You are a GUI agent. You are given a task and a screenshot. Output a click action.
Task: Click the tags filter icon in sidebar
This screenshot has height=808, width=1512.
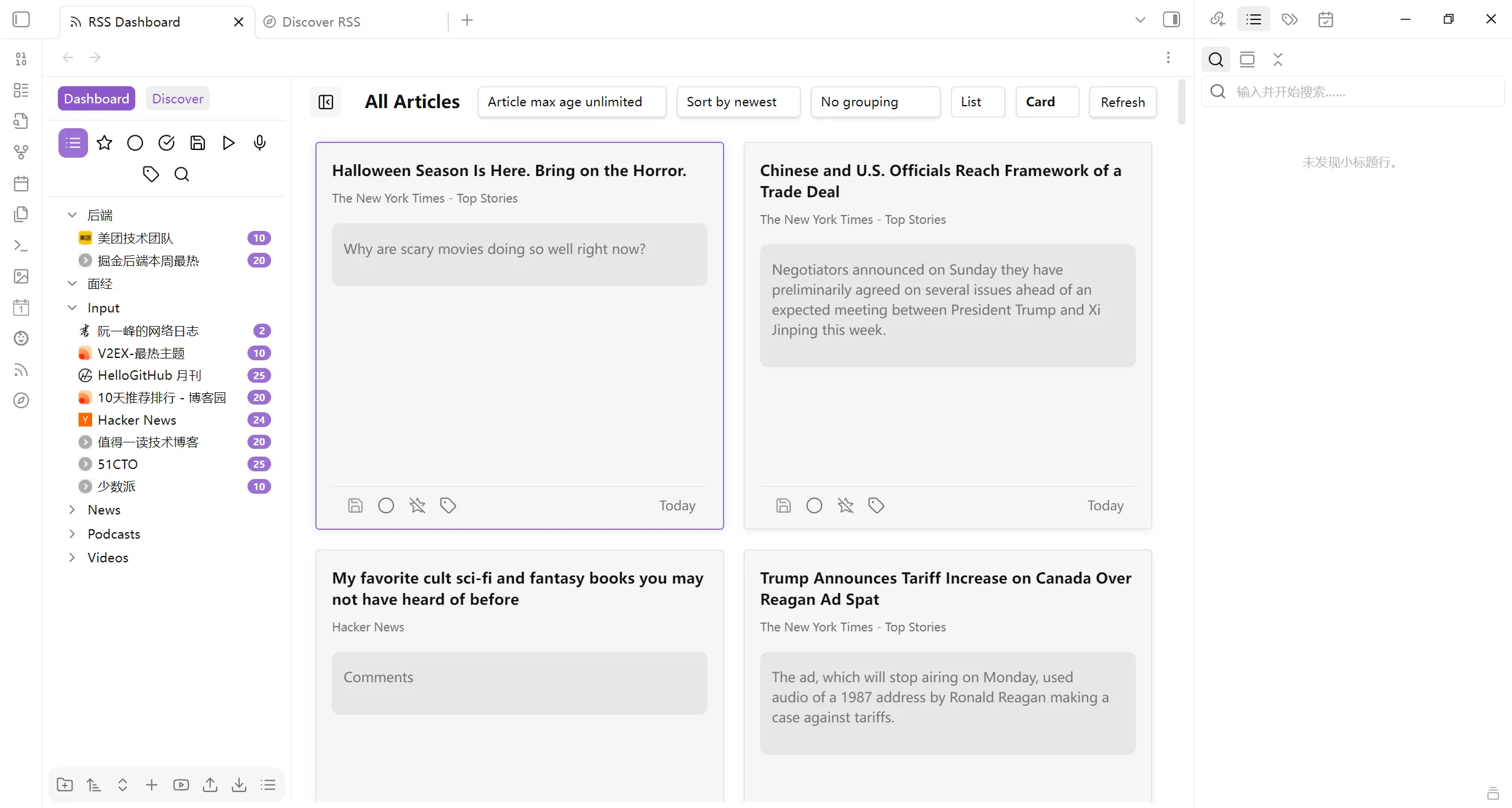click(x=151, y=174)
